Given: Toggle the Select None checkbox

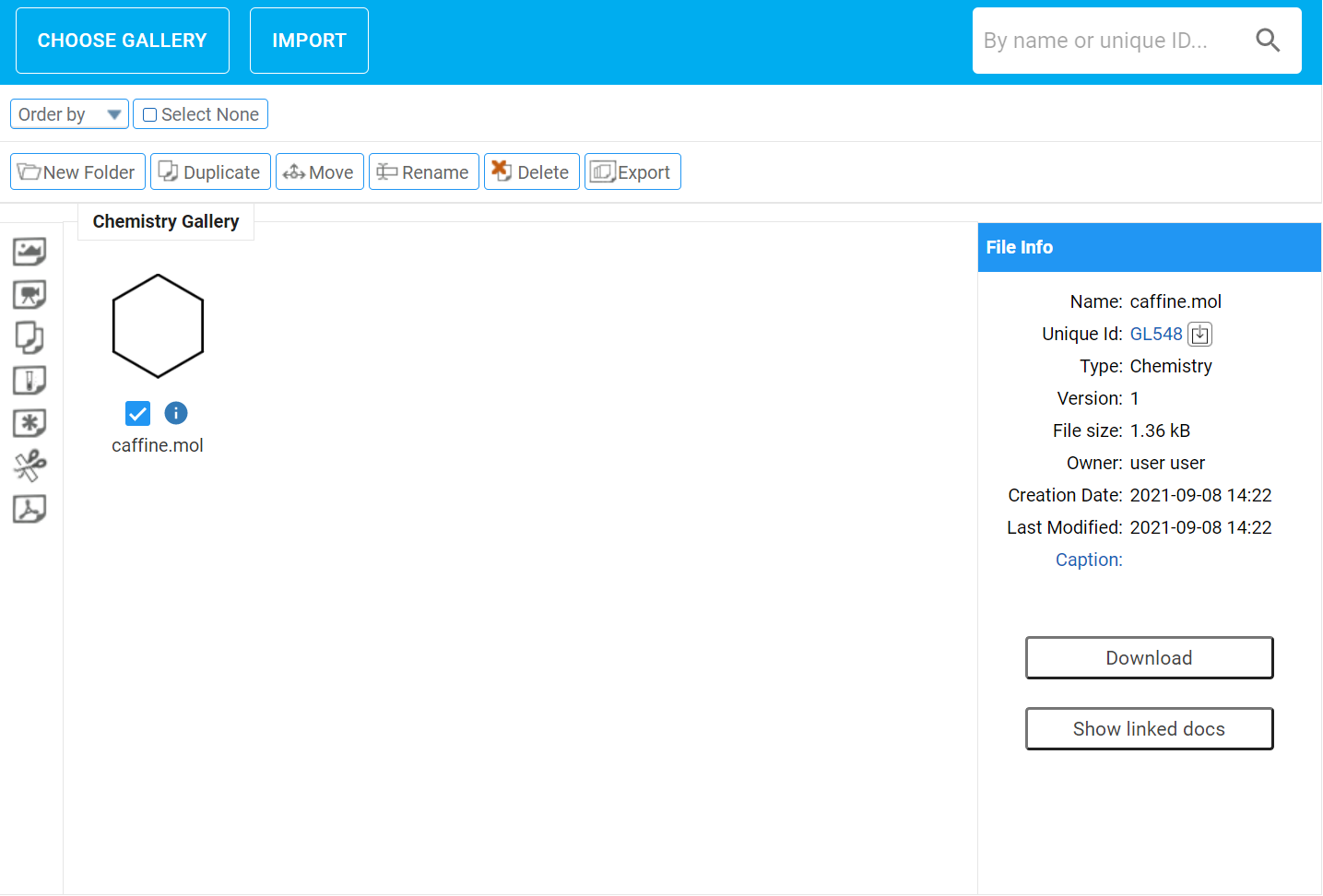Looking at the screenshot, I should coord(149,115).
